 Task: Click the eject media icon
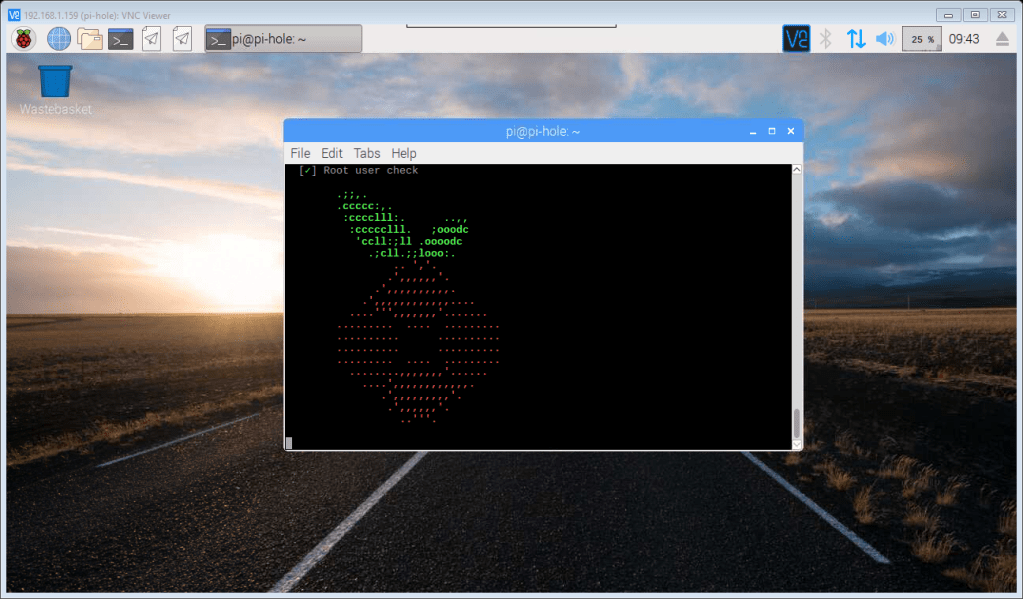pyautogui.click(x=1003, y=39)
